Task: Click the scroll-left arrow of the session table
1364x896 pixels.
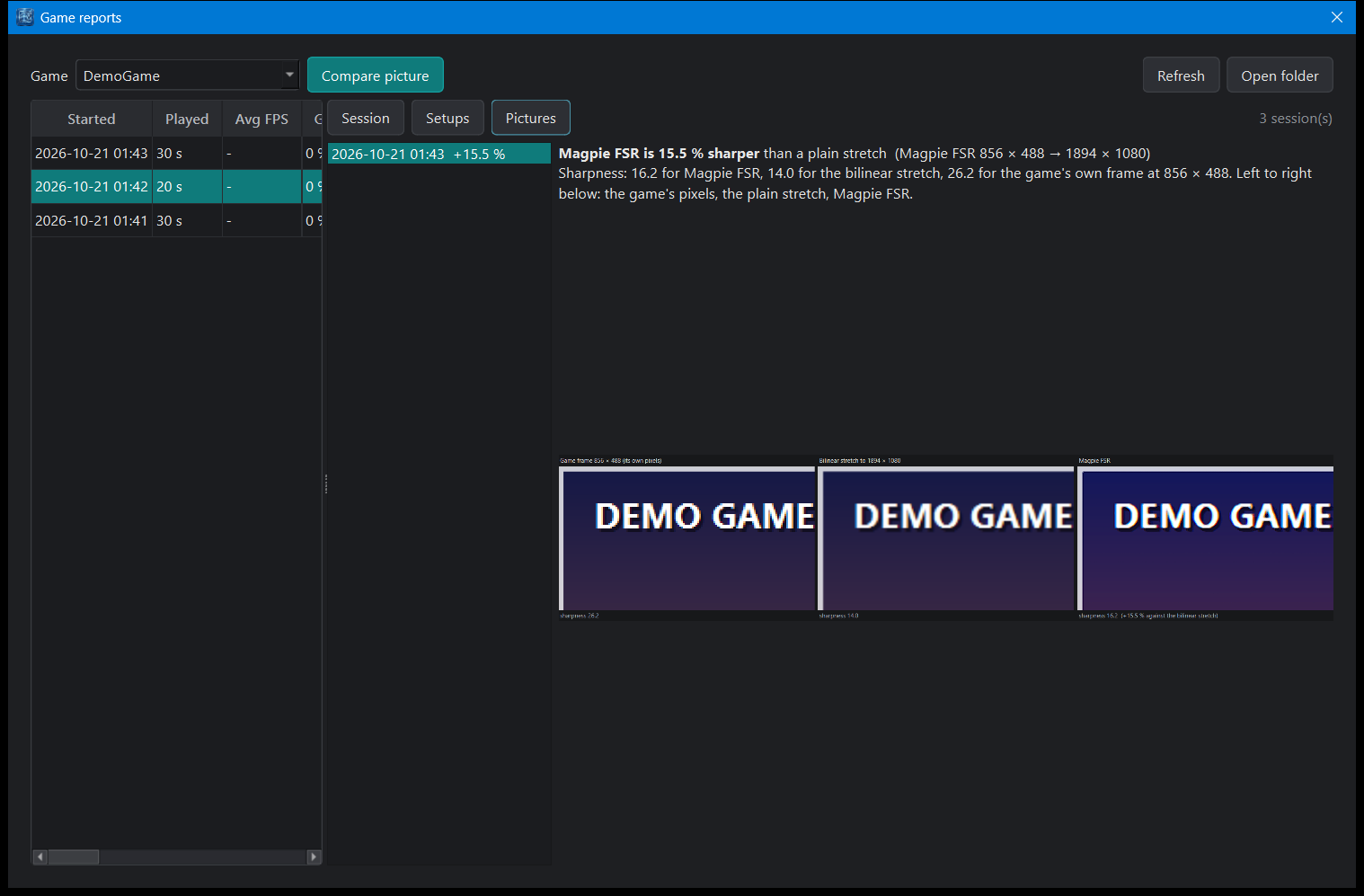Action: (40, 856)
